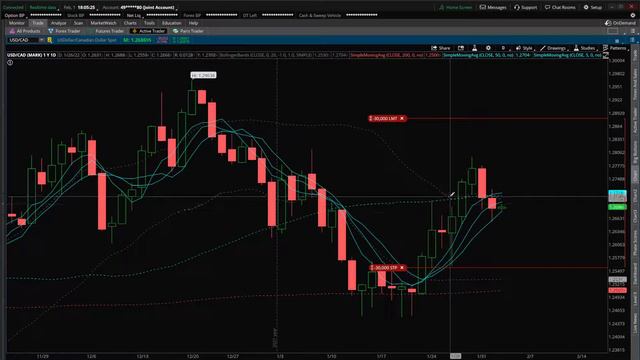The image size is (640, 360).
Task: Cancel the -30,000 LMT order
Action: pyautogui.click(x=402, y=118)
